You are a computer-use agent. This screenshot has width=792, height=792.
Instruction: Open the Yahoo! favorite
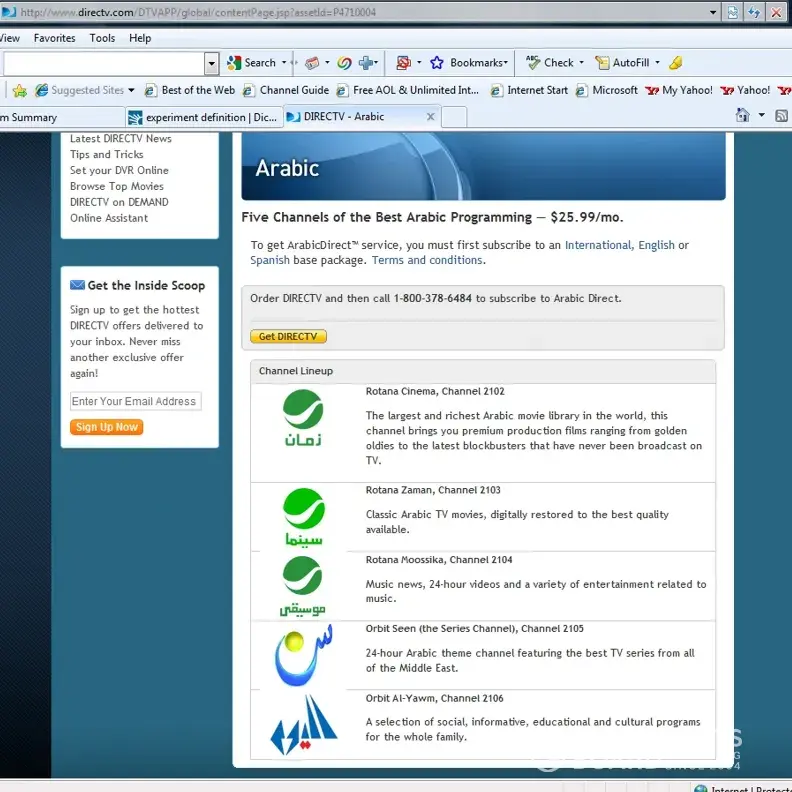745,90
